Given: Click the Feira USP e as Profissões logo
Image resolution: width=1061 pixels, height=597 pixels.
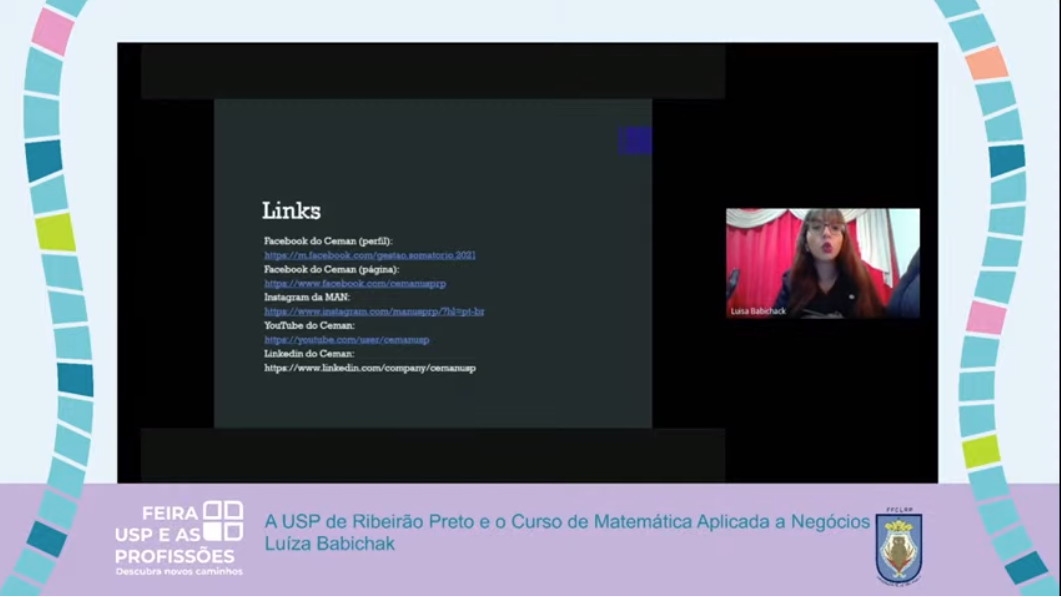Looking at the screenshot, I should 179,539.
